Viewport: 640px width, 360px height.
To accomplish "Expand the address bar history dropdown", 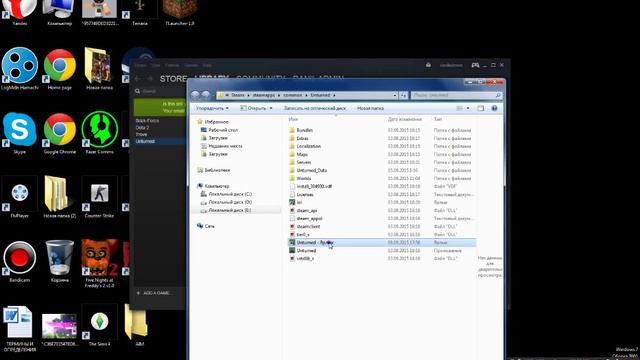I will [395, 95].
